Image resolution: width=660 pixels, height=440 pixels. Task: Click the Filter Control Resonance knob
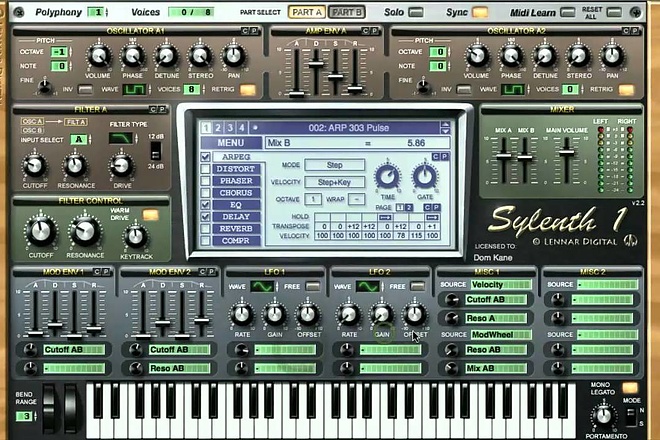point(85,232)
